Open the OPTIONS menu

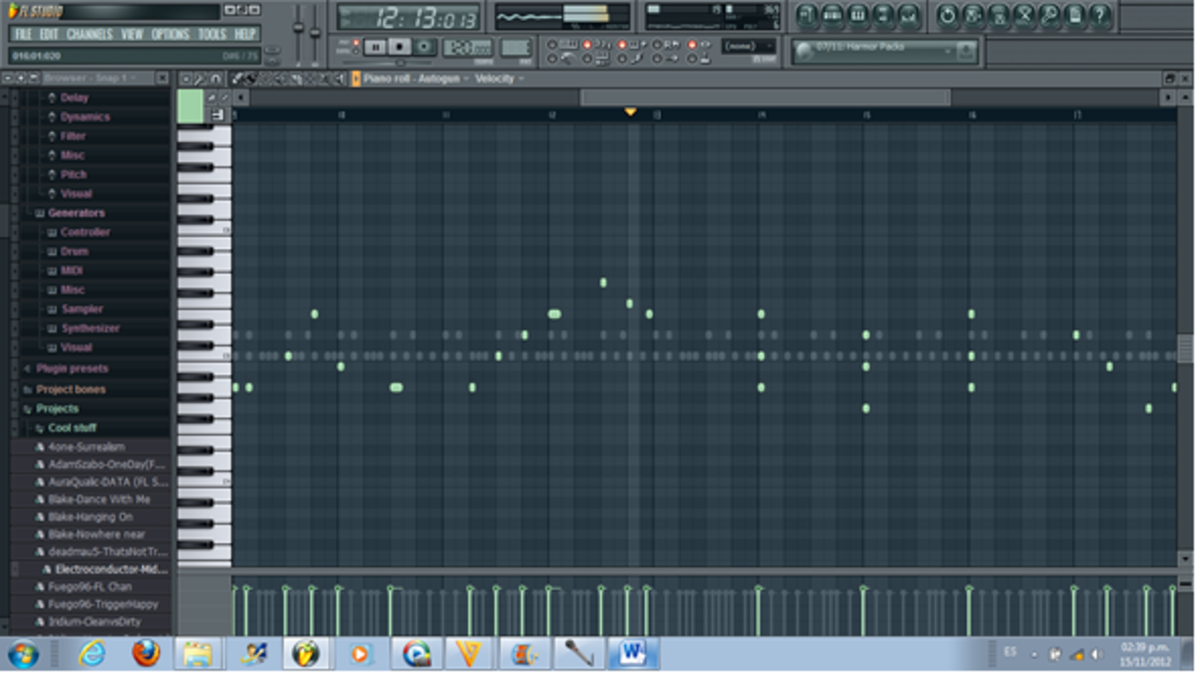[170, 34]
